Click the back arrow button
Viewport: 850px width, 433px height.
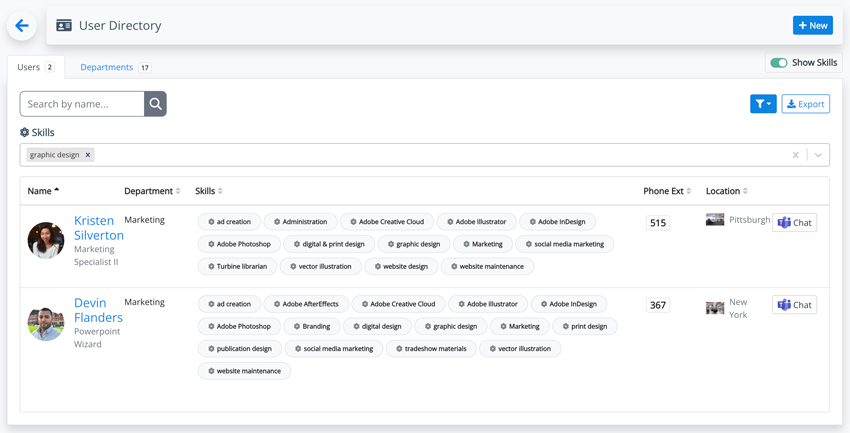tap(22, 26)
